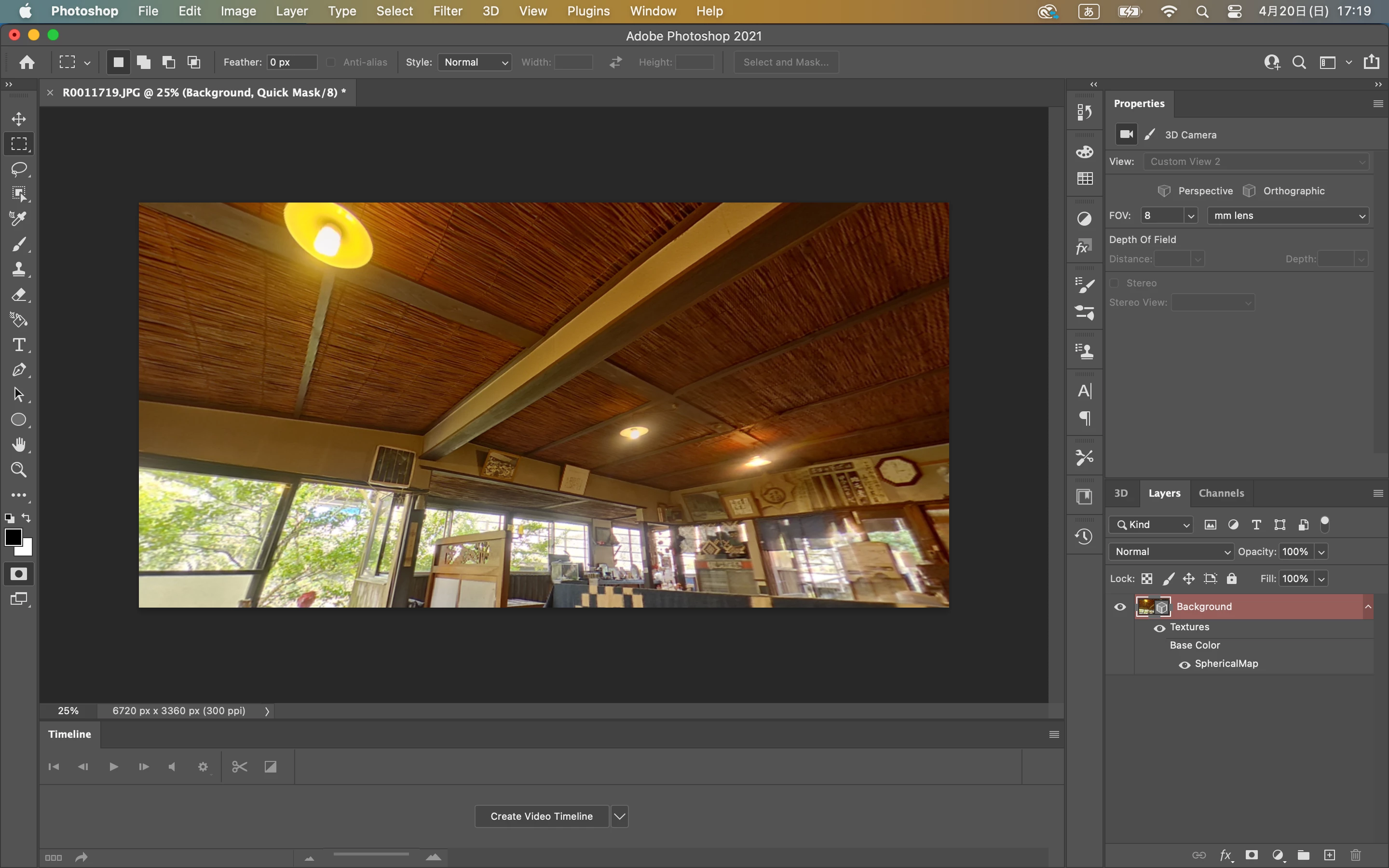
Task: Open the layer blend mode dropdown
Action: [1171, 552]
